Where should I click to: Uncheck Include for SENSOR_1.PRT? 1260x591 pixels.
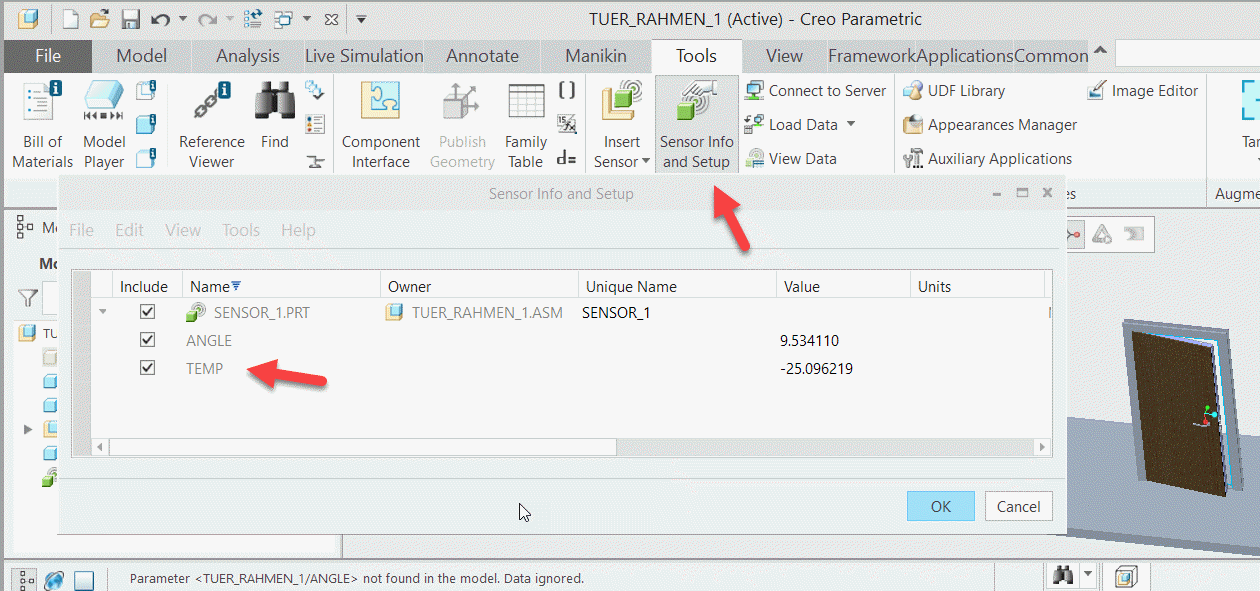147,311
